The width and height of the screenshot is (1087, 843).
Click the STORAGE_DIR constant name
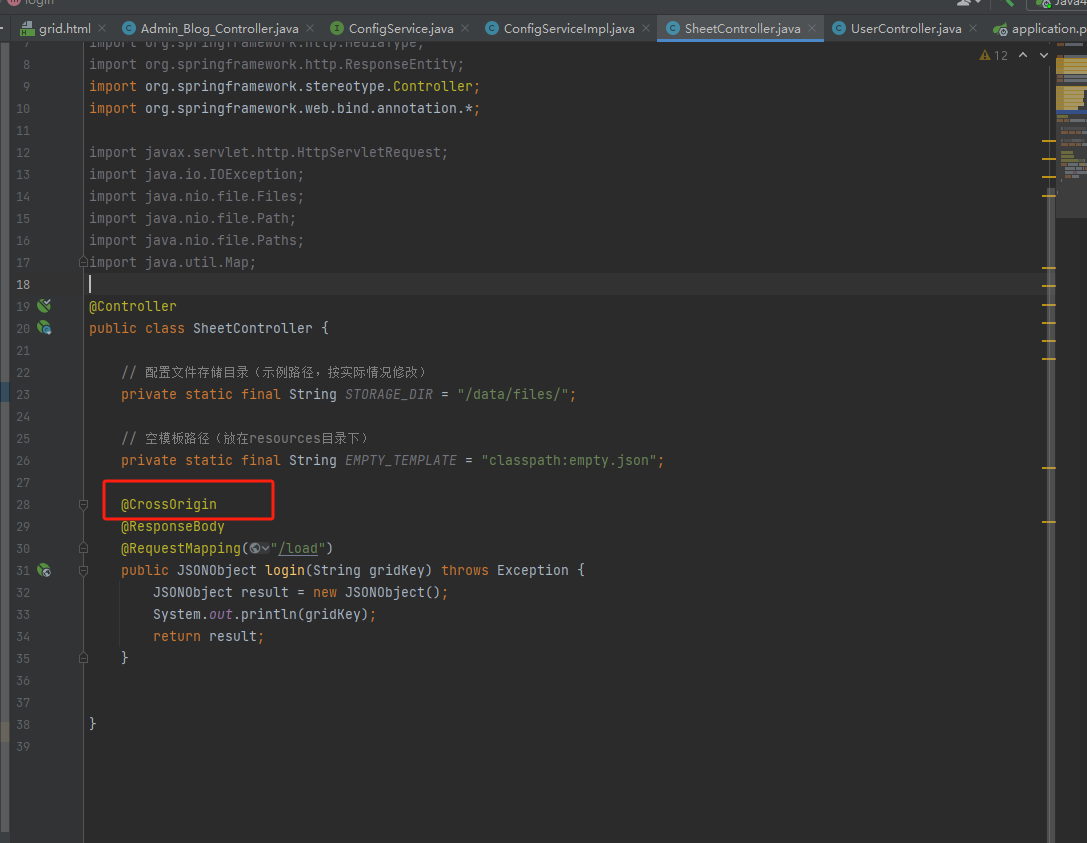tap(388, 394)
